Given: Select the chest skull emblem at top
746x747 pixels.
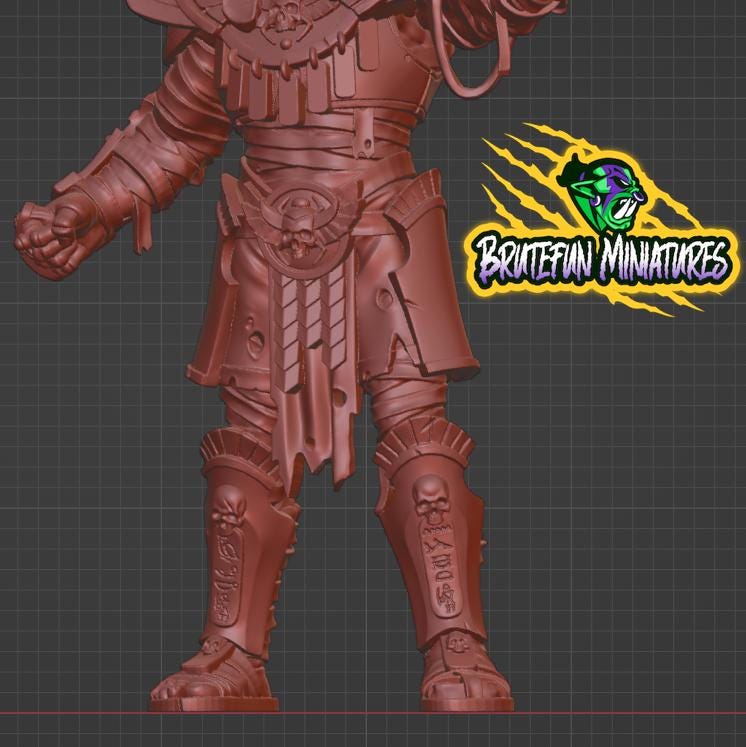Looking at the screenshot, I should tap(281, 15).
